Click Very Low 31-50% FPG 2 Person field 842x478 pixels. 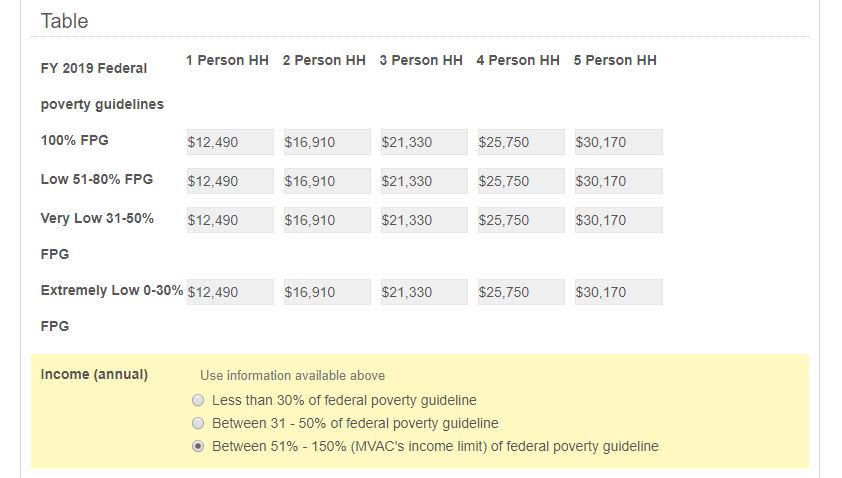click(327, 220)
